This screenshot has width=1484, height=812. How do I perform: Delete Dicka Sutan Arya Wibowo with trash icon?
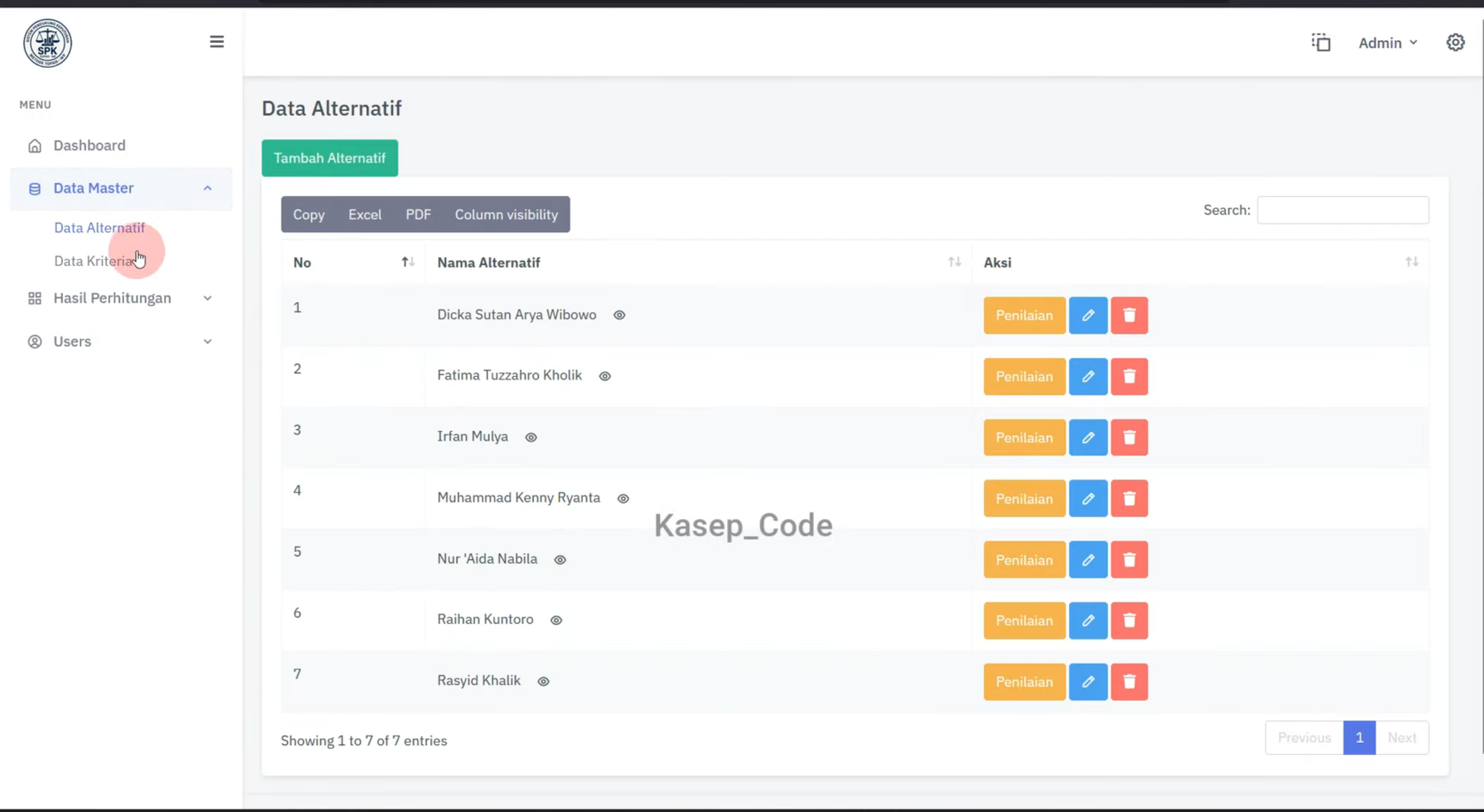coord(1129,315)
